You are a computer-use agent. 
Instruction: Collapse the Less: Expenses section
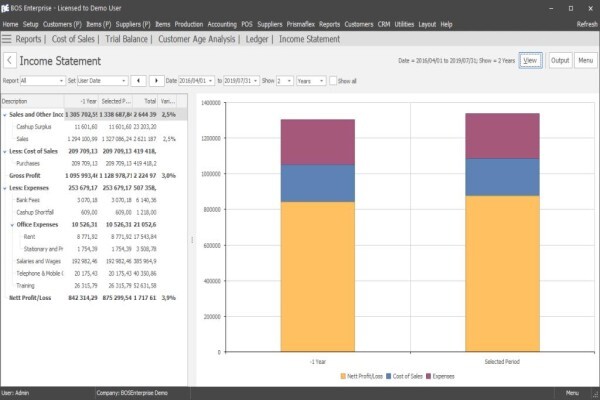point(5,188)
